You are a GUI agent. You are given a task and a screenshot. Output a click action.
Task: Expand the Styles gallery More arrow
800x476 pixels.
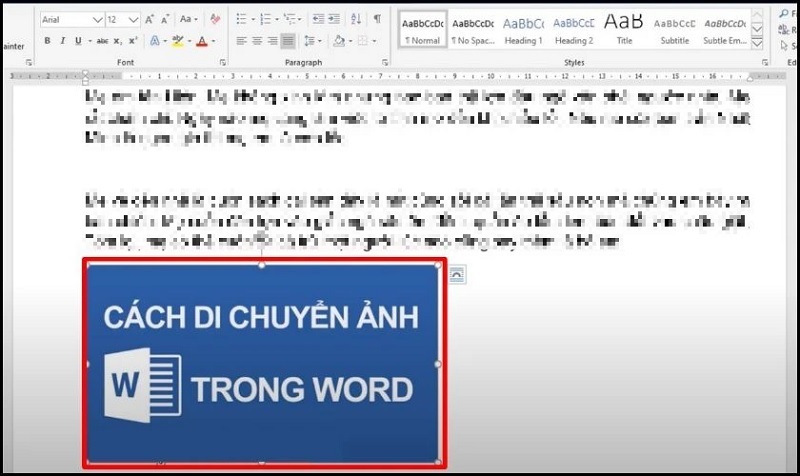coord(757,44)
